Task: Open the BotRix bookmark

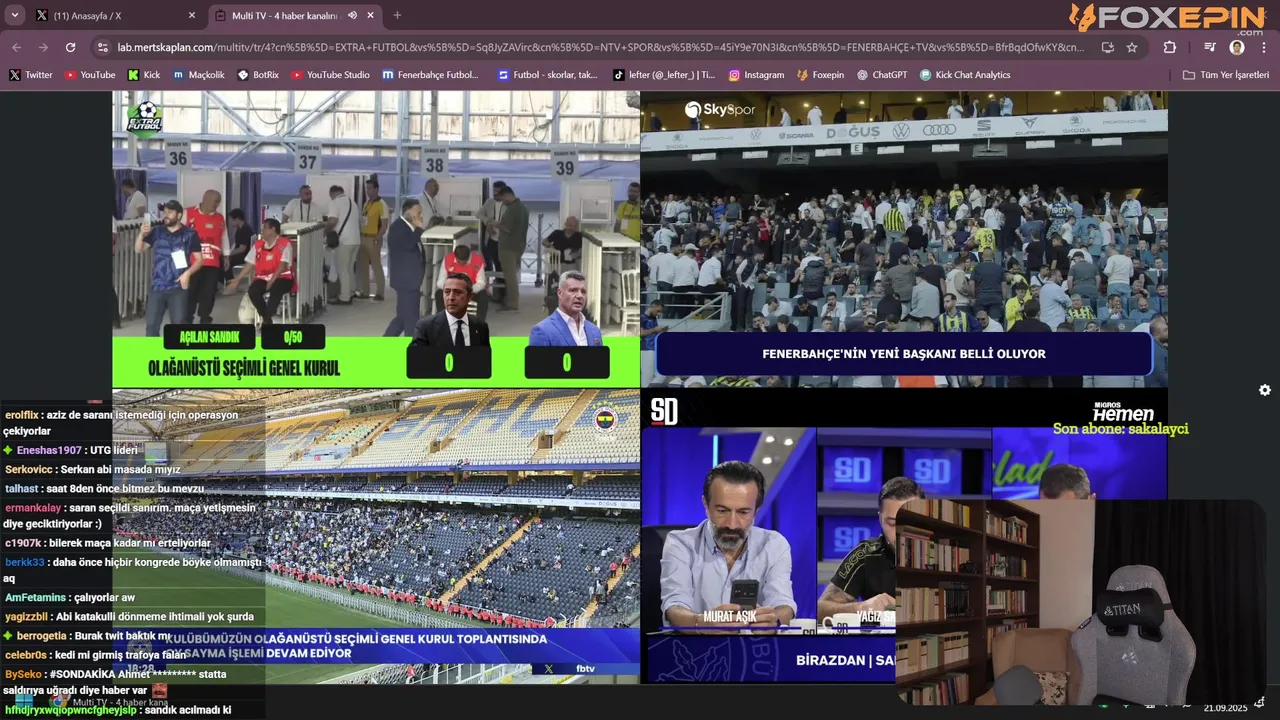Action: (x=258, y=75)
